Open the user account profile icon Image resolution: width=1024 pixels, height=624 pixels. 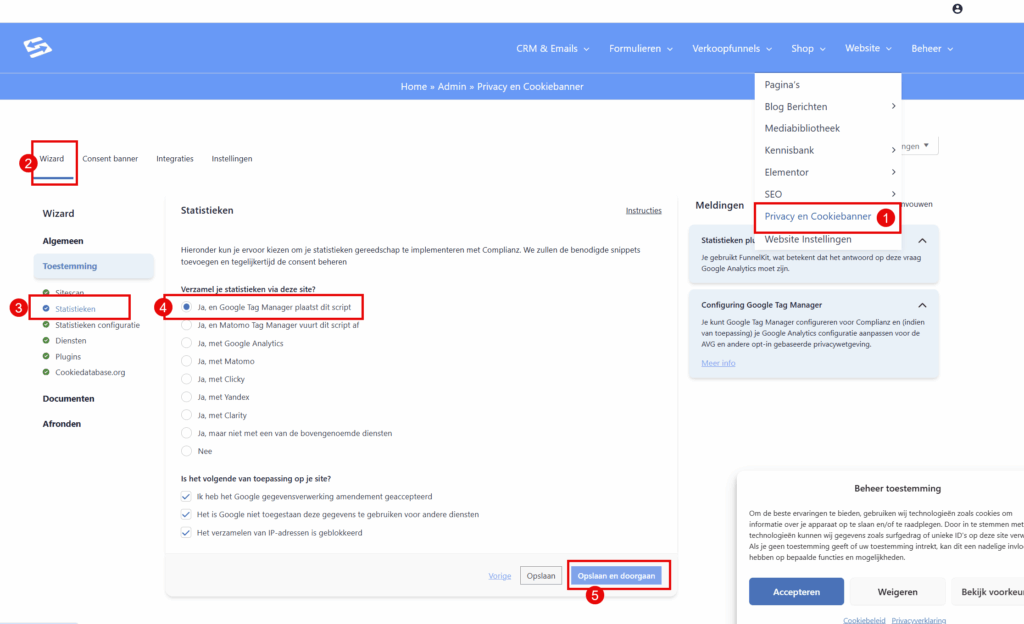point(957,9)
